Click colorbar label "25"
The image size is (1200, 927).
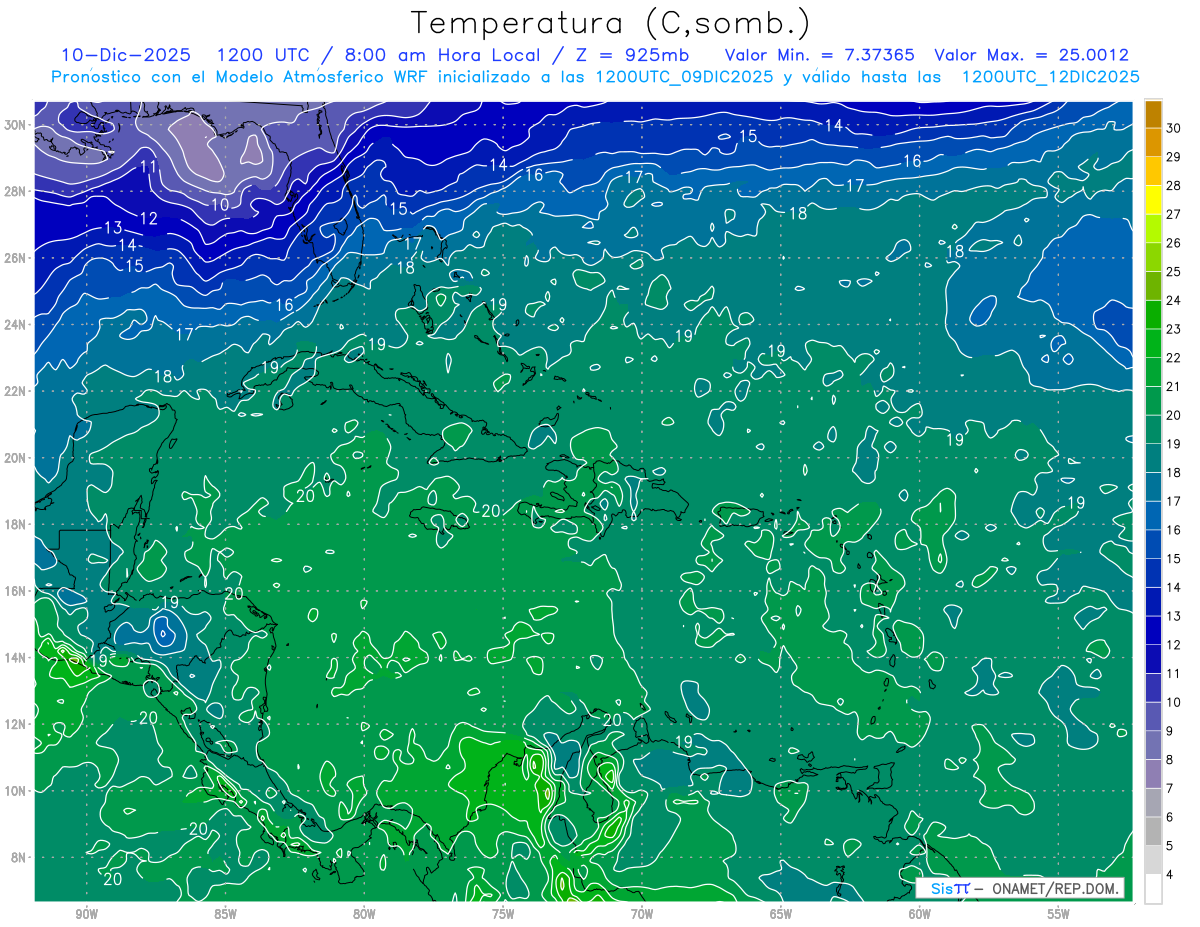pyautogui.click(x=1174, y=272)
